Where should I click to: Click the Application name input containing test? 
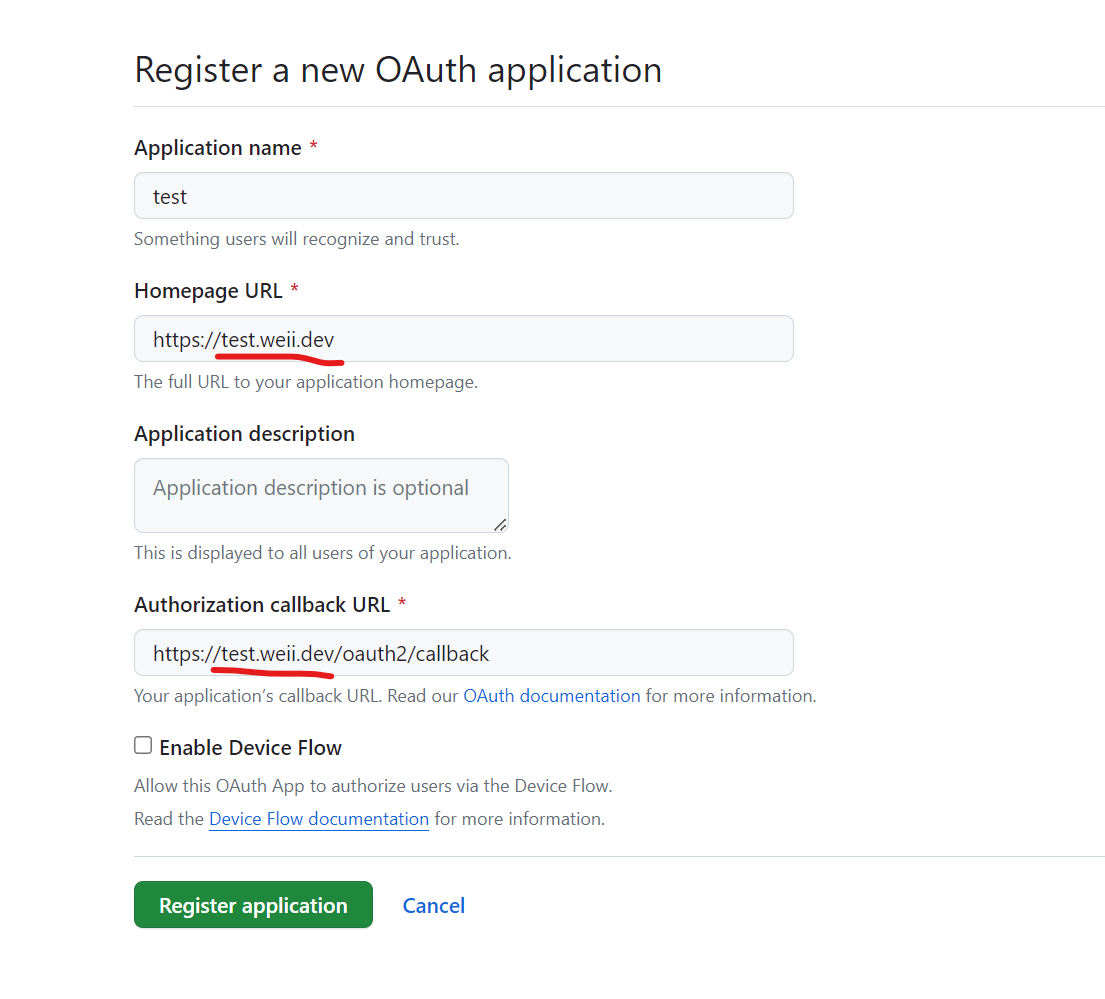click(464, 196)
